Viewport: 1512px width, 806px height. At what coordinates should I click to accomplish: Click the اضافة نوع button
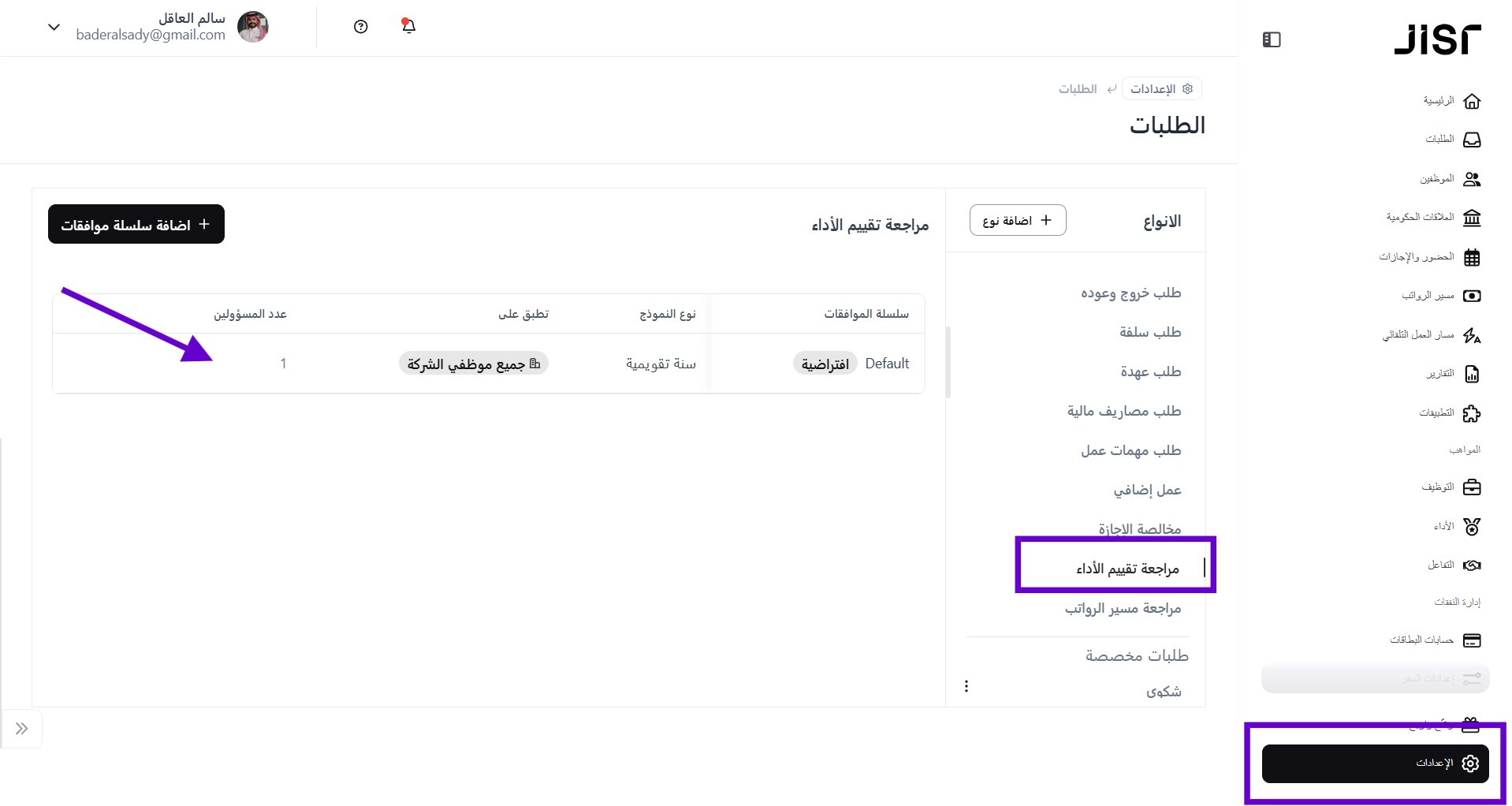(x=1017, y=221)
